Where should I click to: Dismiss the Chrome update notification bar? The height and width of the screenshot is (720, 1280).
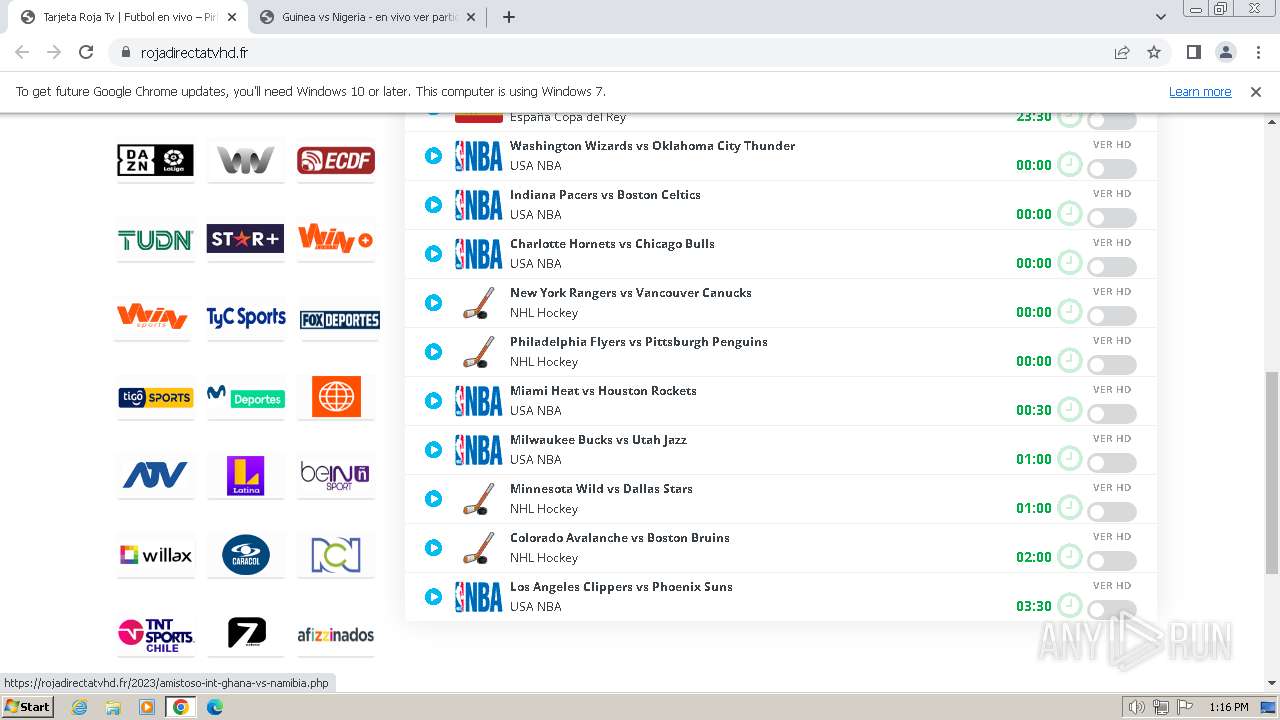point(1256,91)
